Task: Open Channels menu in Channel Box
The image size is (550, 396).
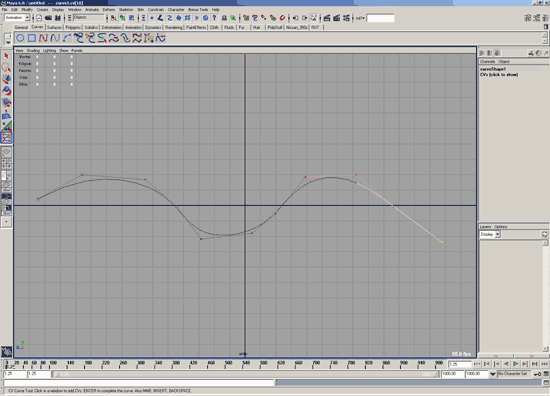Action: 487,61
